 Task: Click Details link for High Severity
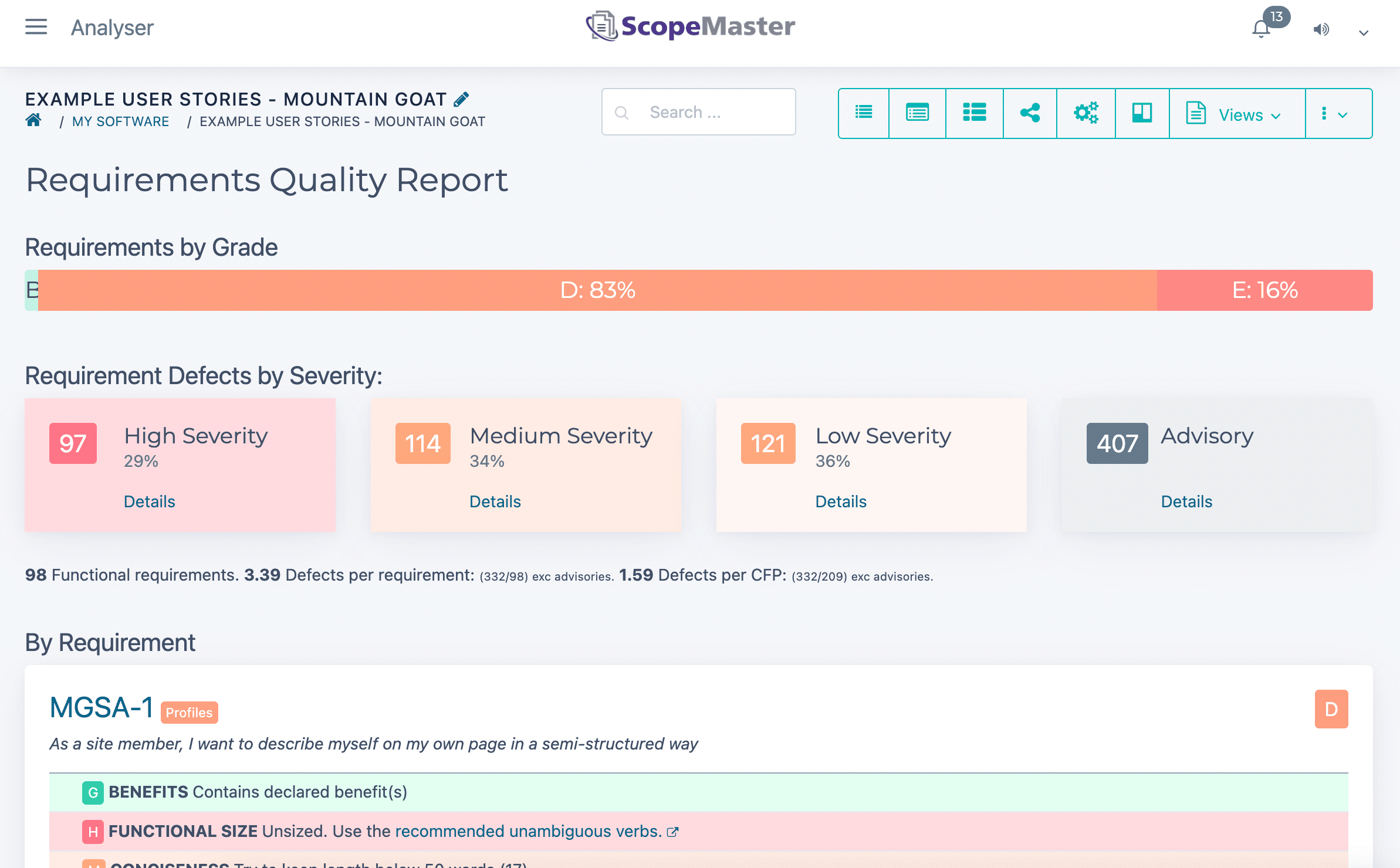coord(149,501)
